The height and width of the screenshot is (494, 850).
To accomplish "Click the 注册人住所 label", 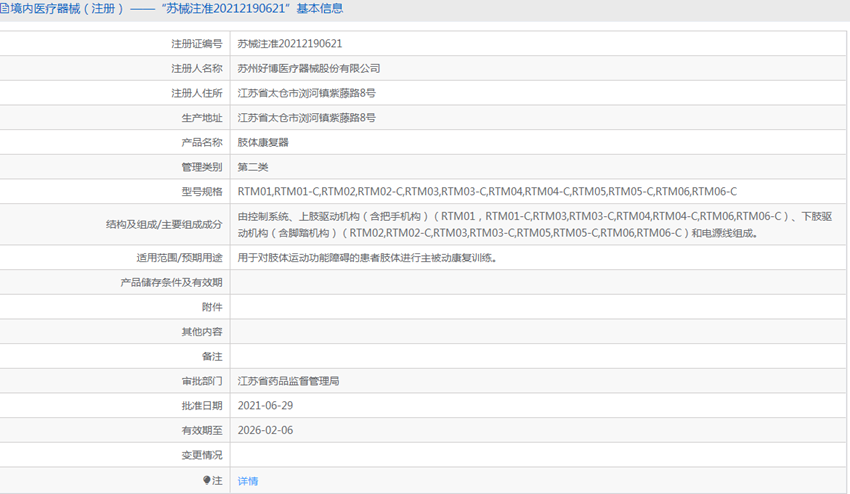I will (197, 93).
